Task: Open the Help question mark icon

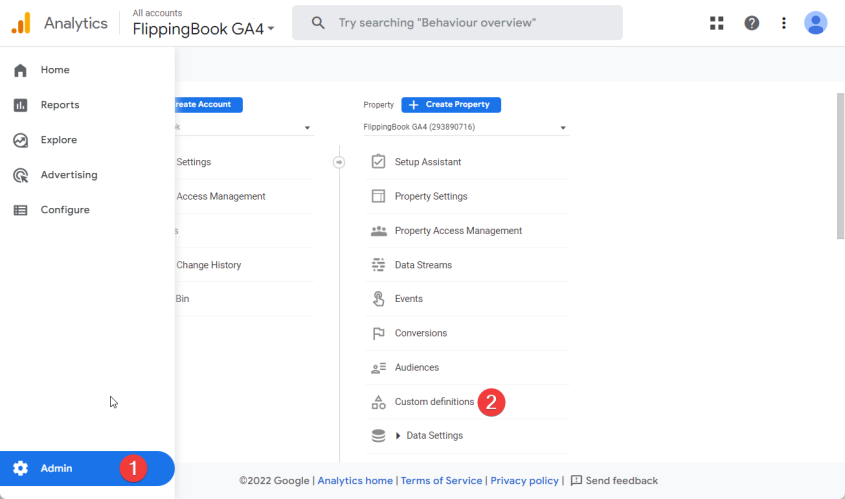Action: click(751, 23)
